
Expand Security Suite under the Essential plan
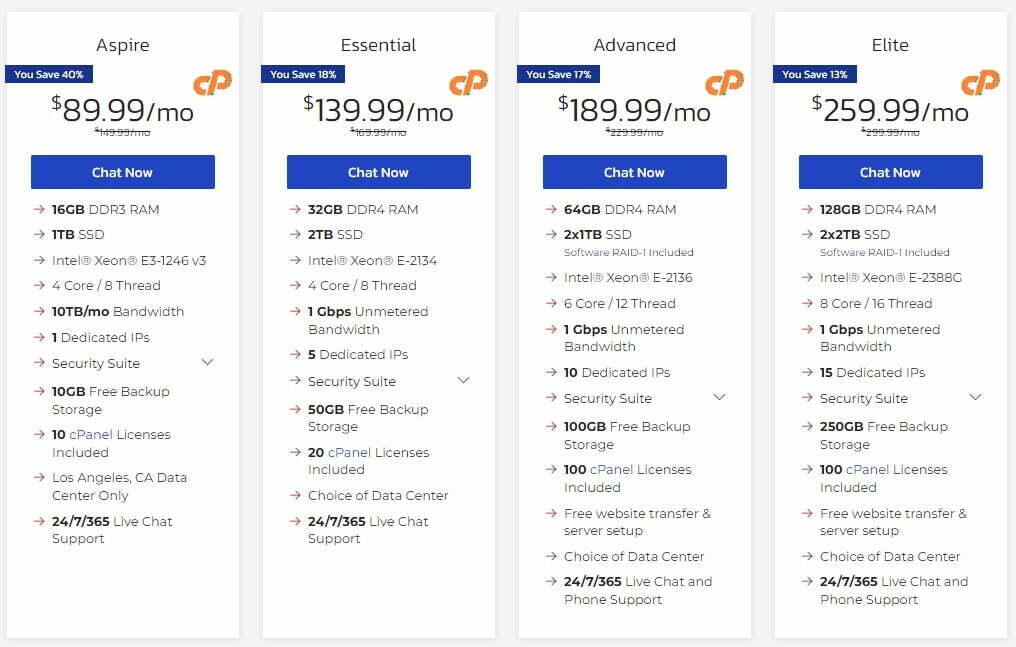(463, 380)
